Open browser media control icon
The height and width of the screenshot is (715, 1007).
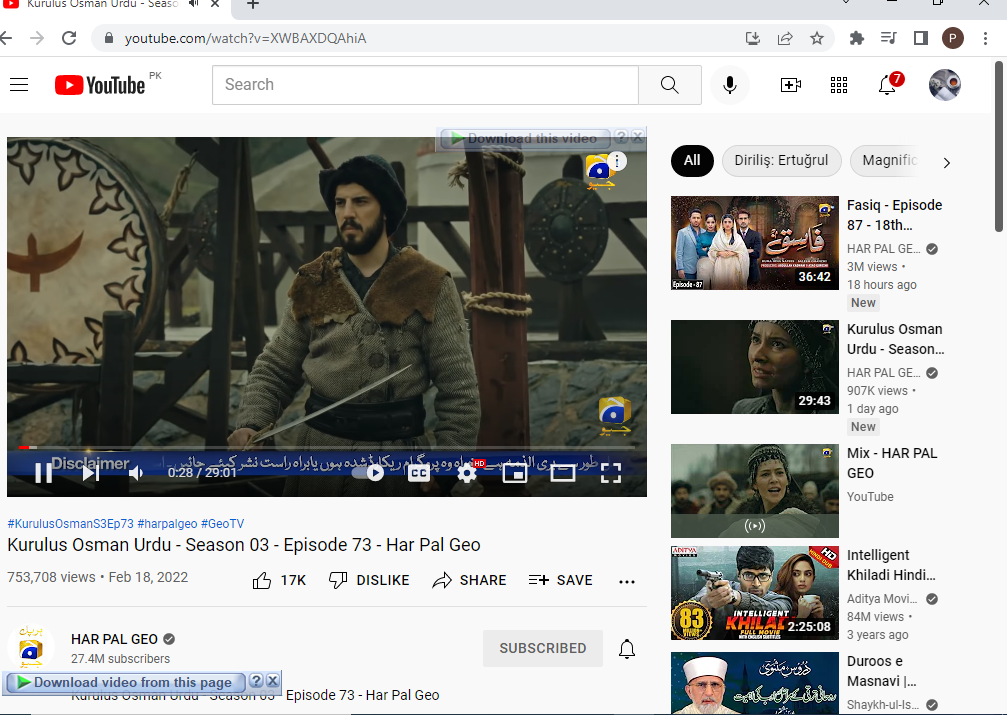point(889,39)
